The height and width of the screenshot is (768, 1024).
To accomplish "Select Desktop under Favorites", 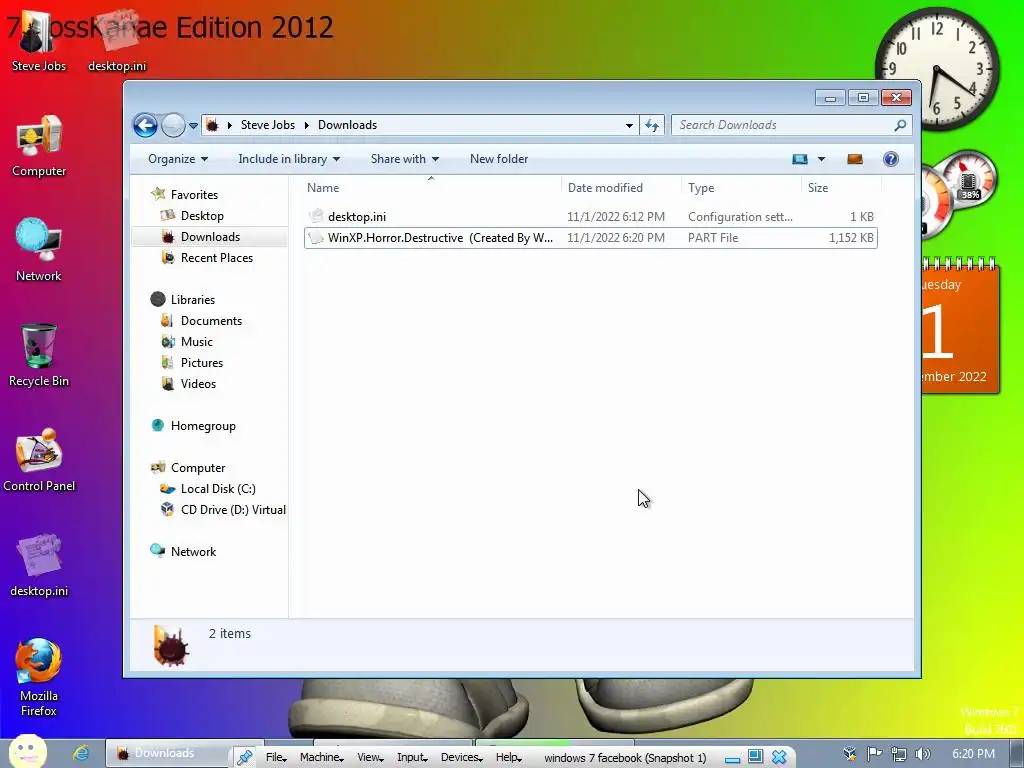I will tap(202, 216).
